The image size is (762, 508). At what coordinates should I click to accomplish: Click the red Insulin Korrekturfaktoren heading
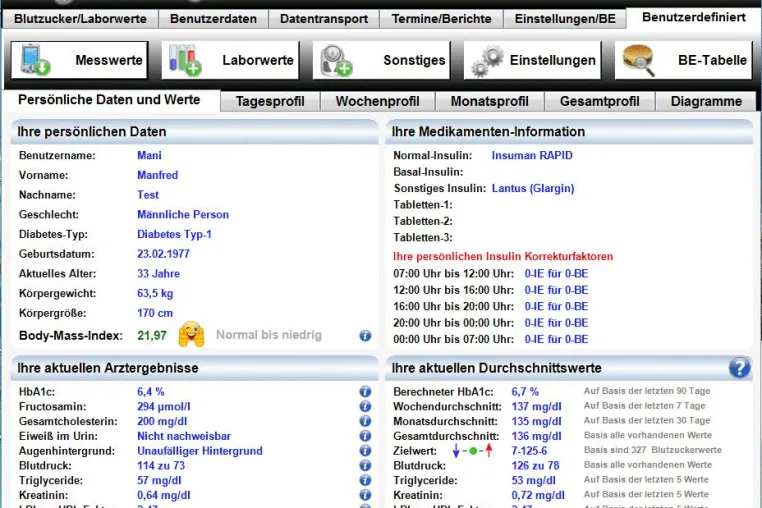point(503,256)
